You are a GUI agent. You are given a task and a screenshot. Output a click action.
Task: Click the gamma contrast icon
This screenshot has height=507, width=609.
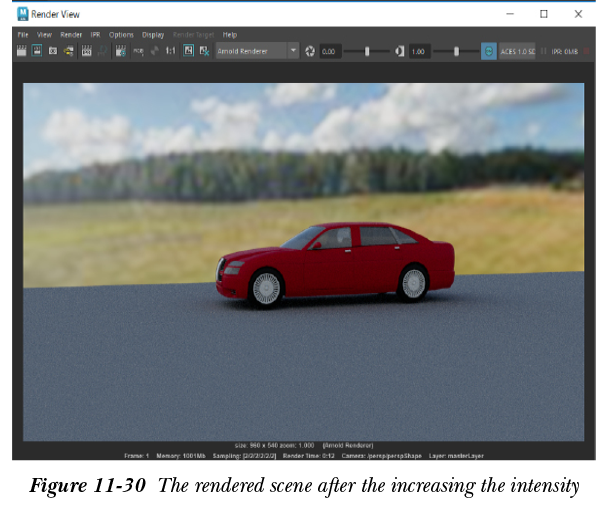pyautogui.click(x=399, y=51)
